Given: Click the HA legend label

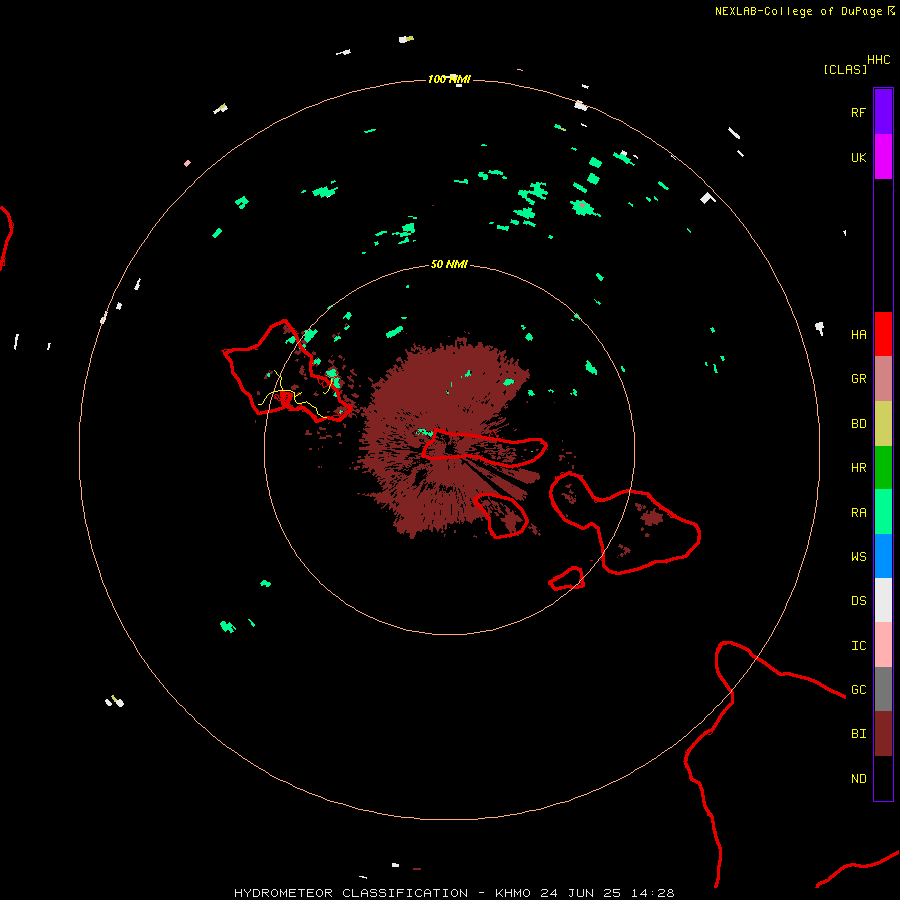Looking at the screenshot, I should pos(858,334).
